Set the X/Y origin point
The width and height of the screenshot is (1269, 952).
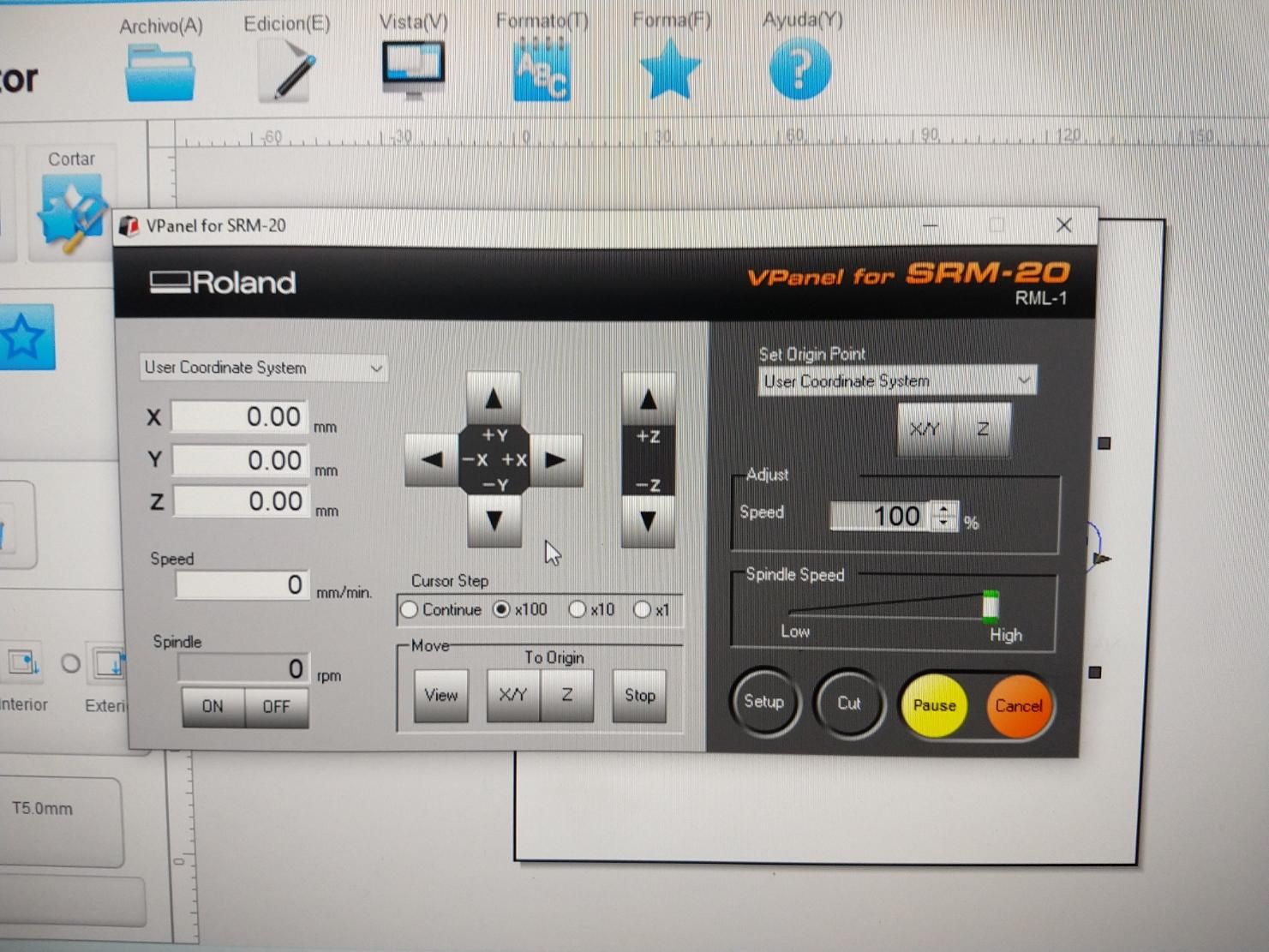coord(925,428)
